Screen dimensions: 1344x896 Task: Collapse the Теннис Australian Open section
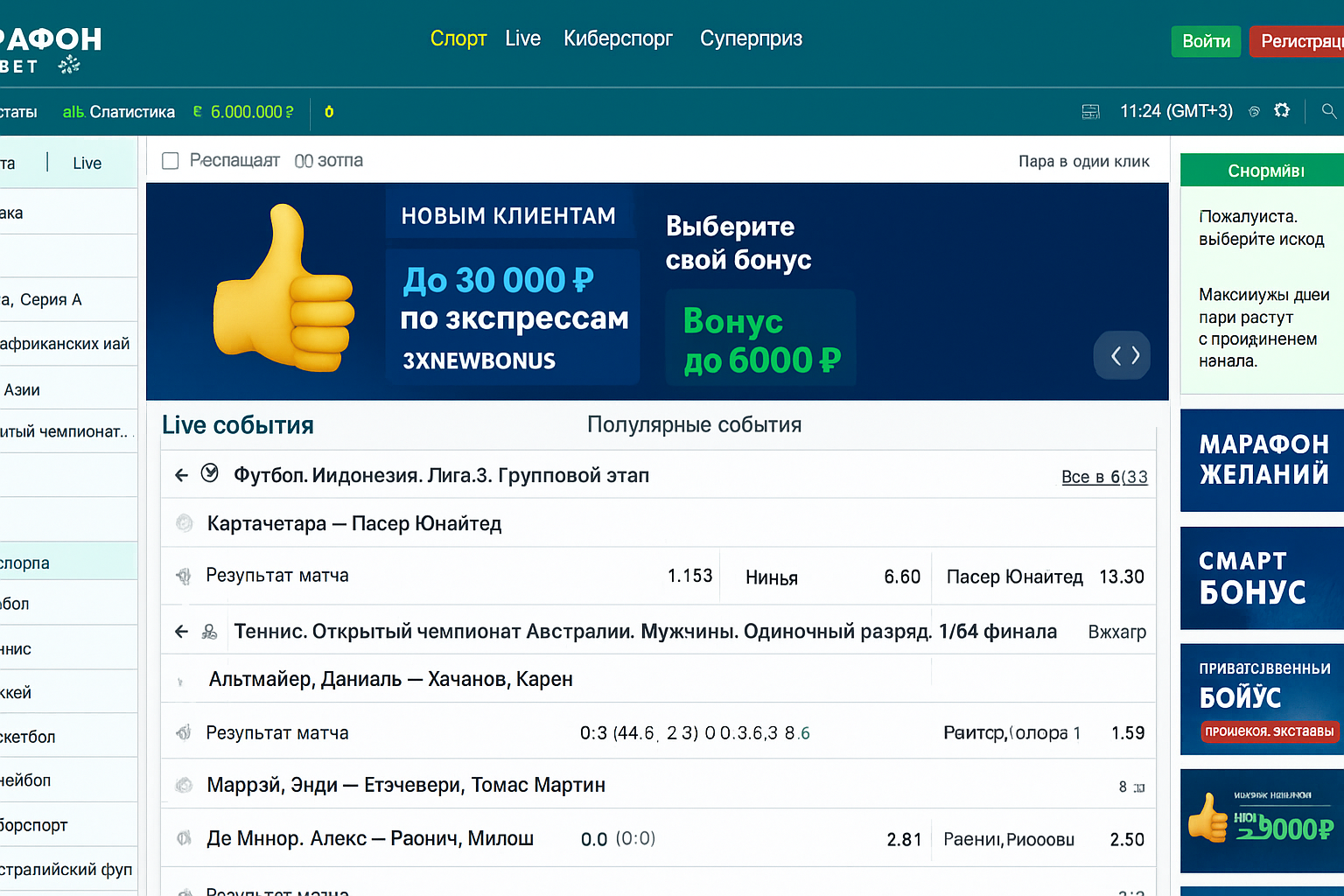(x=181, y=631)
